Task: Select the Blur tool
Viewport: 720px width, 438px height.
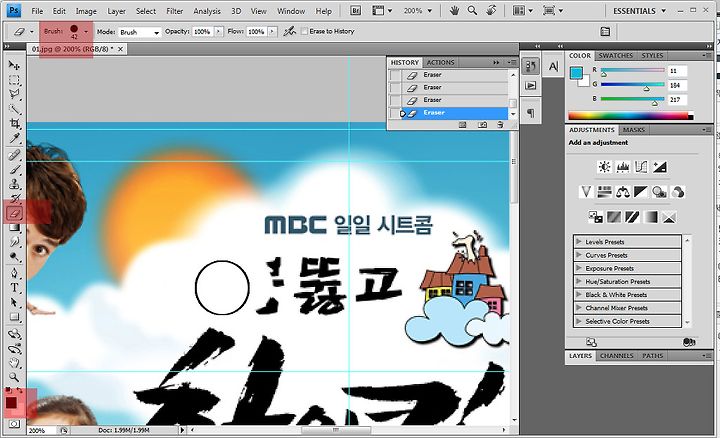Action: [x=14, y=241]
